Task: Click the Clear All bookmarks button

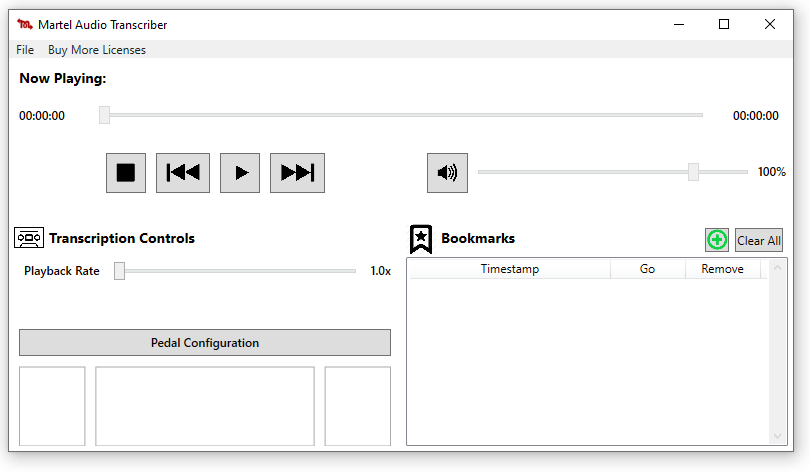Action: click(x=758, y=240)
